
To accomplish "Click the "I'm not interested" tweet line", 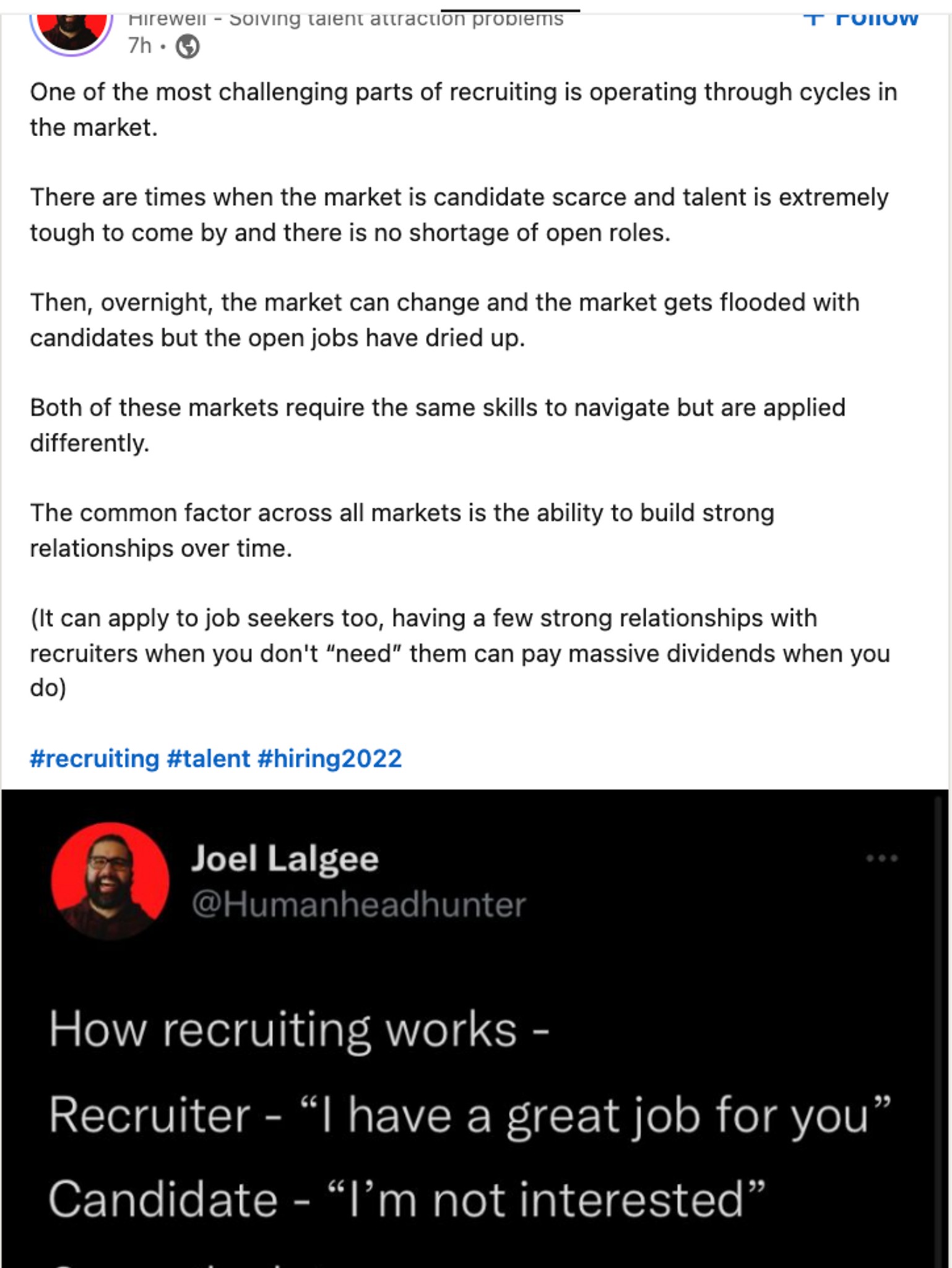I will 407,1199.
